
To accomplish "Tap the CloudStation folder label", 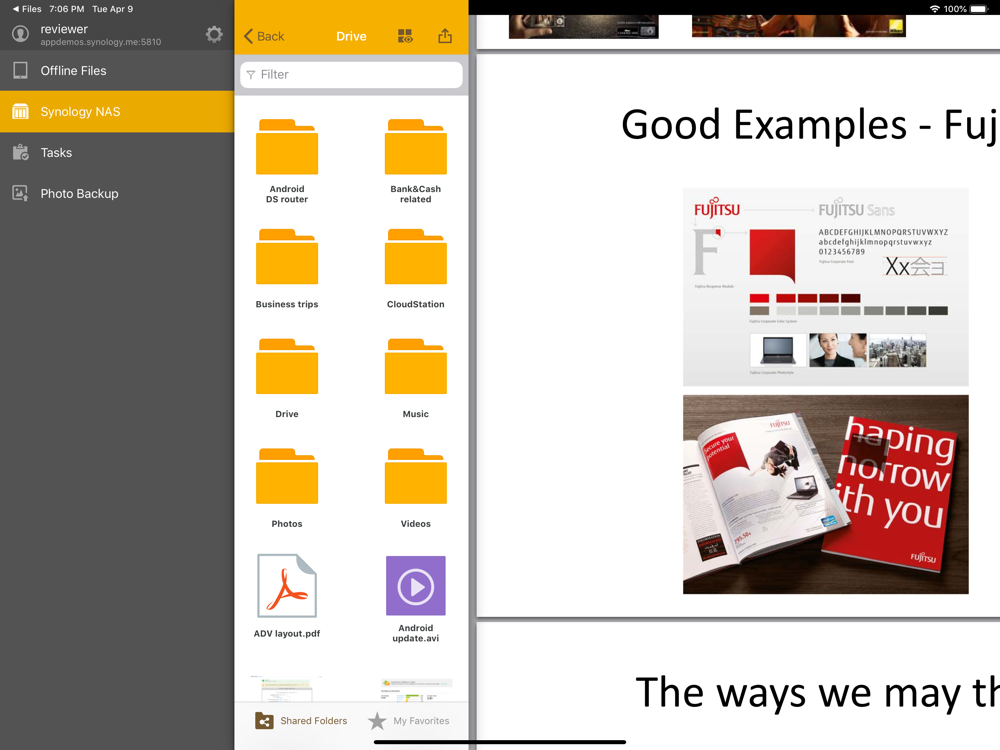I will 416,304.
